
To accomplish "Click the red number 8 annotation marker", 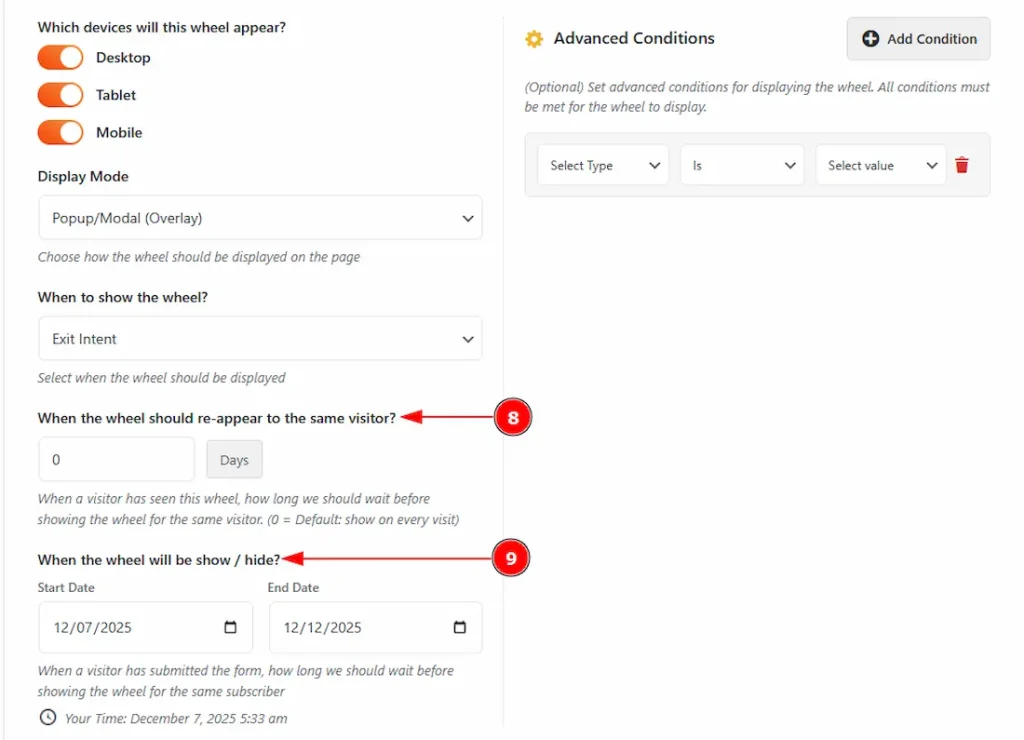I will [x=512, y=418].
